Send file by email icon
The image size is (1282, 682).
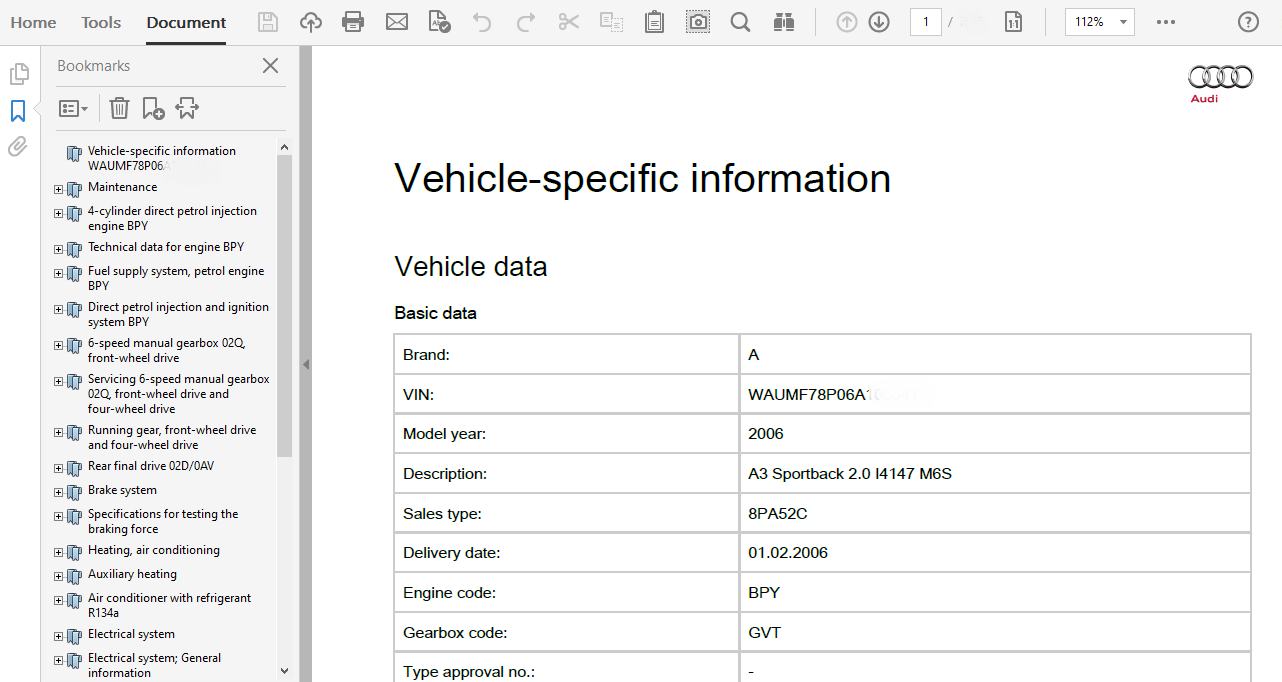(397, 22)
